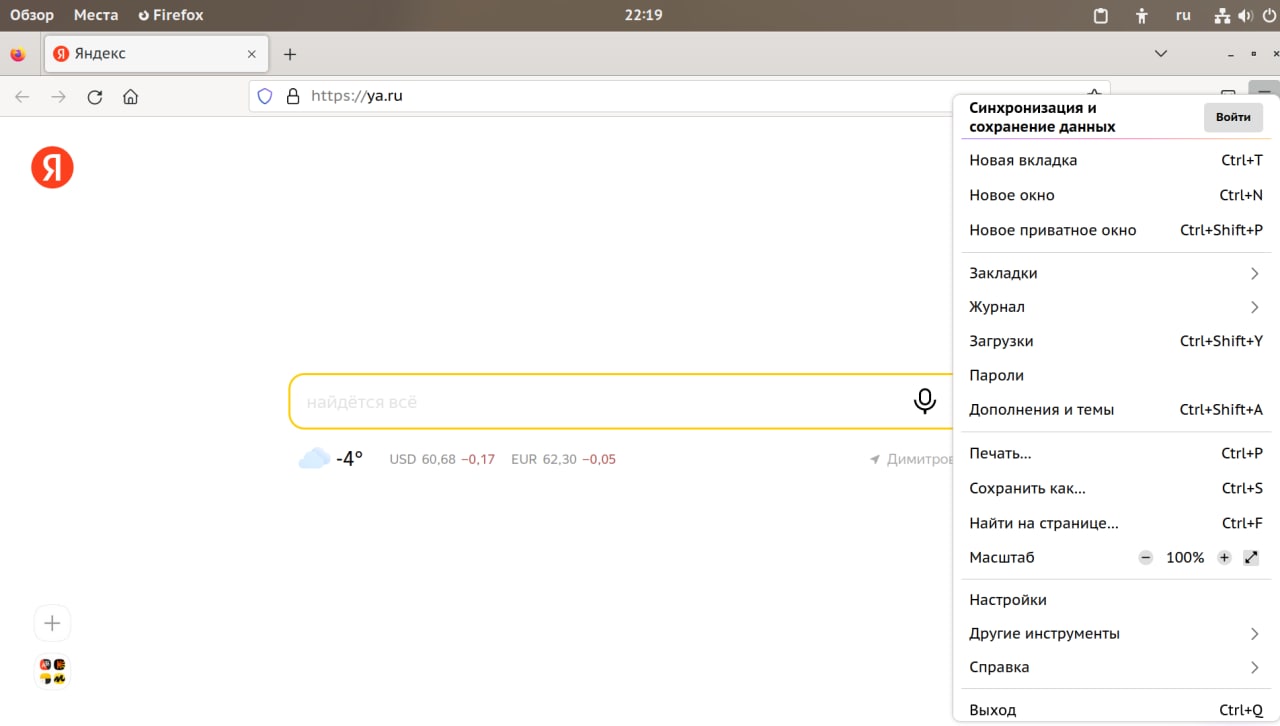Open the tracking protection shield
The height and width of the screenshot is (726, 1280).
(x=265, y=96)
